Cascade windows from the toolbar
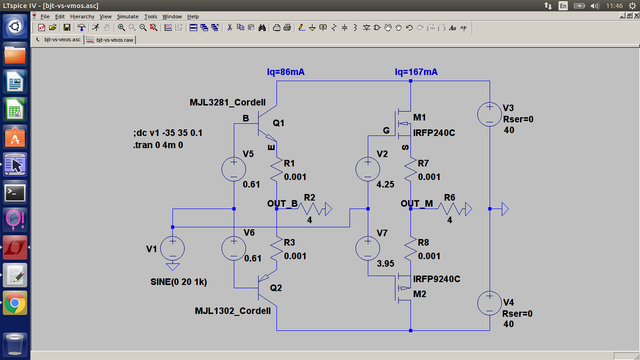 pos(204,28)
